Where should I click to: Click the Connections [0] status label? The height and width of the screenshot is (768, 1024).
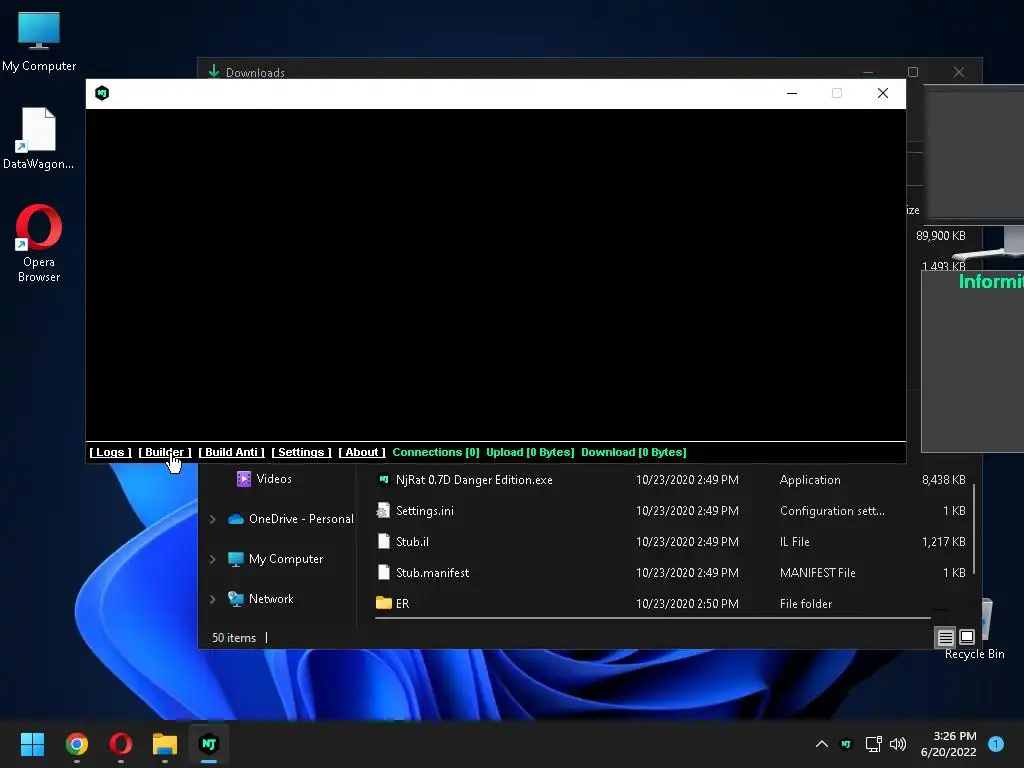tap(436, 452)
